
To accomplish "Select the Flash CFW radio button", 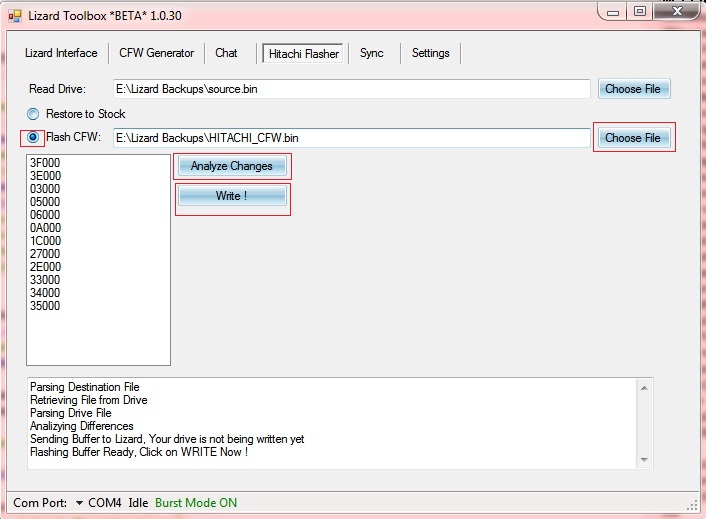I will coord(33,137).
